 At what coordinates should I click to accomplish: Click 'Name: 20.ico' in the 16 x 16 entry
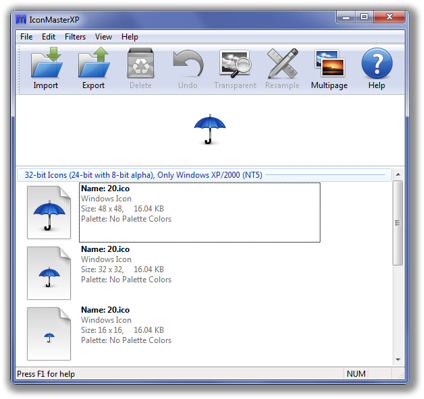click(105, 310)
